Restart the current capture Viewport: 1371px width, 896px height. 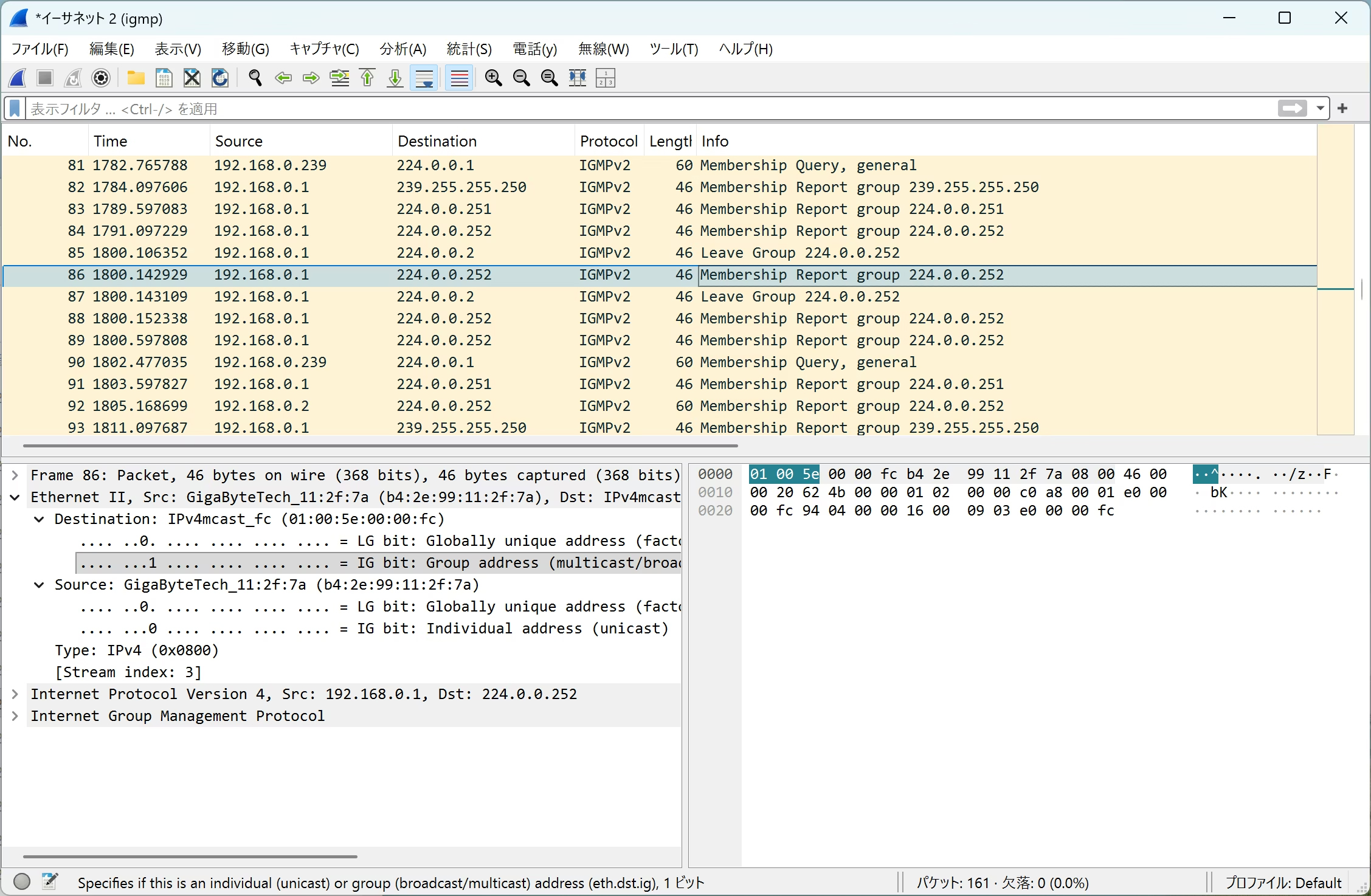click(72, 78)
